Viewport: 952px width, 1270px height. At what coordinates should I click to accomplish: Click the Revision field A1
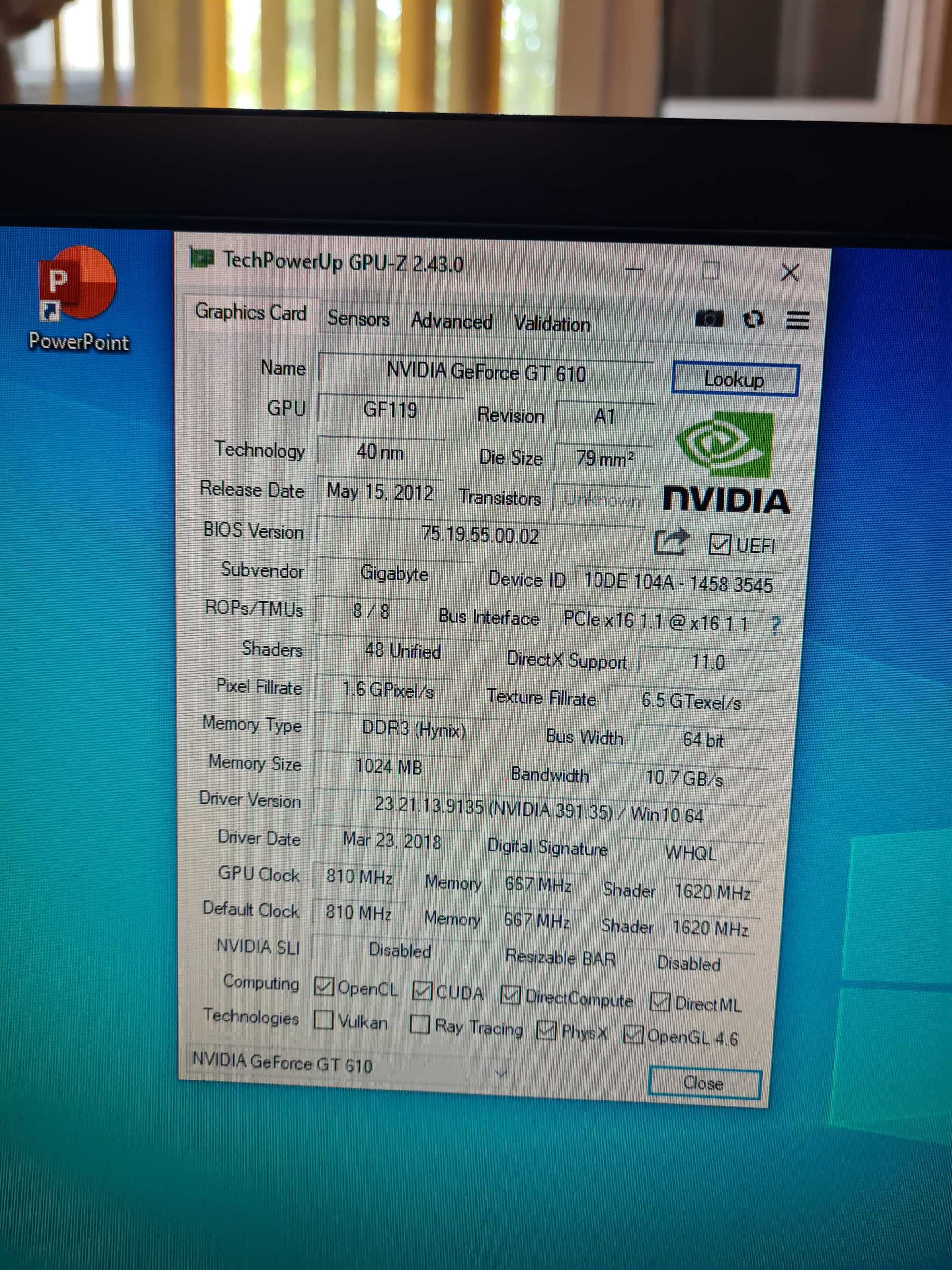coord(604,416)
